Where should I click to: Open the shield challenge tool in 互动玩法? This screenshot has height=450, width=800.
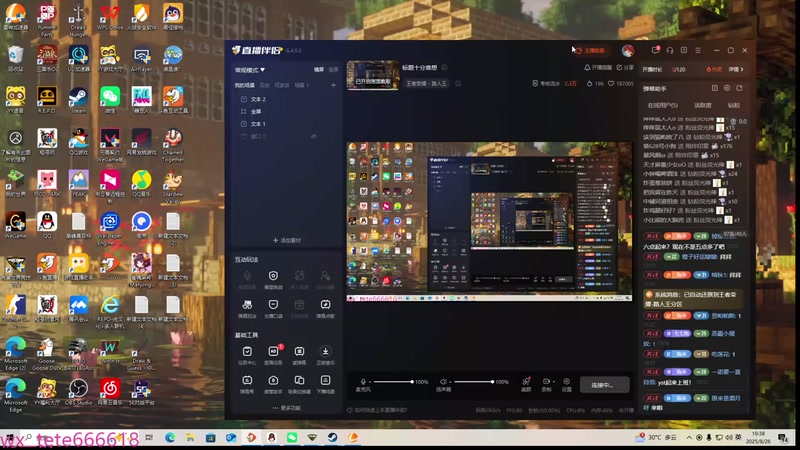[x=273, y=279]
